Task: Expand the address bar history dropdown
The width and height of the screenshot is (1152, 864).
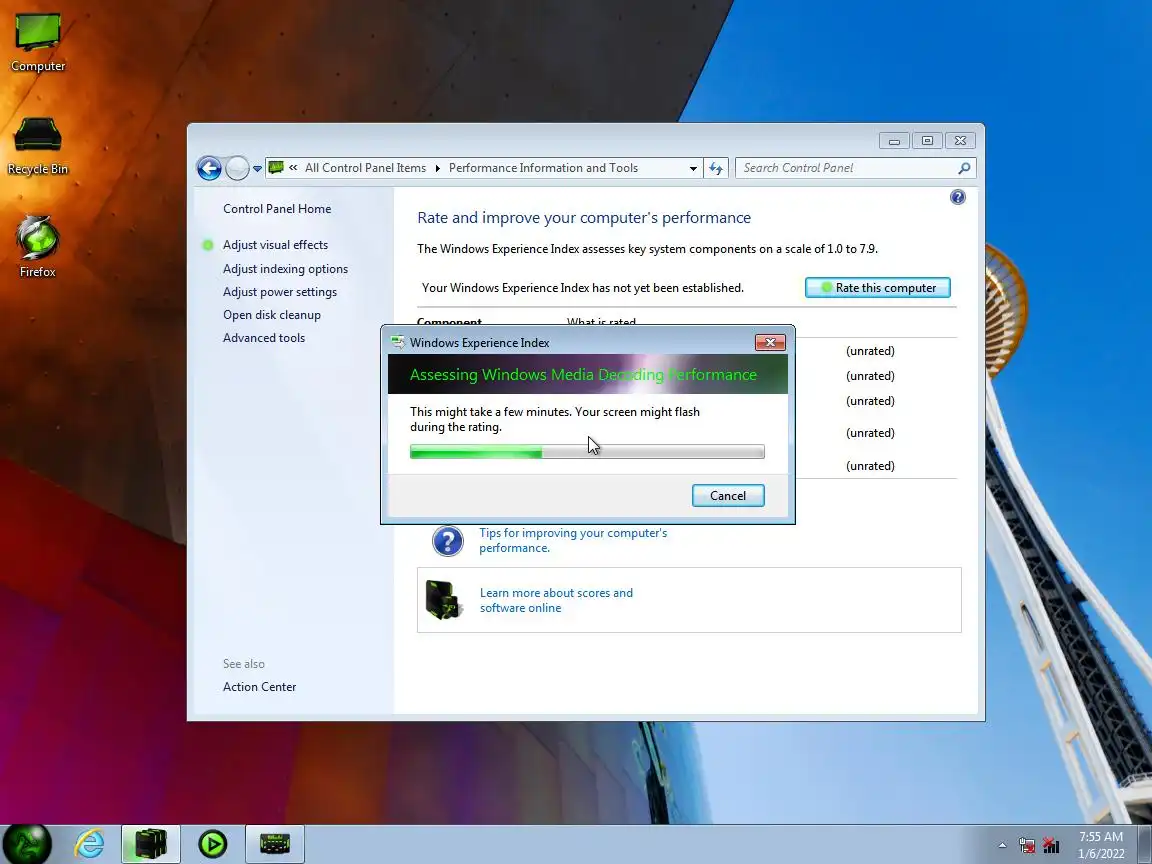Action: (x=693, y=168)
